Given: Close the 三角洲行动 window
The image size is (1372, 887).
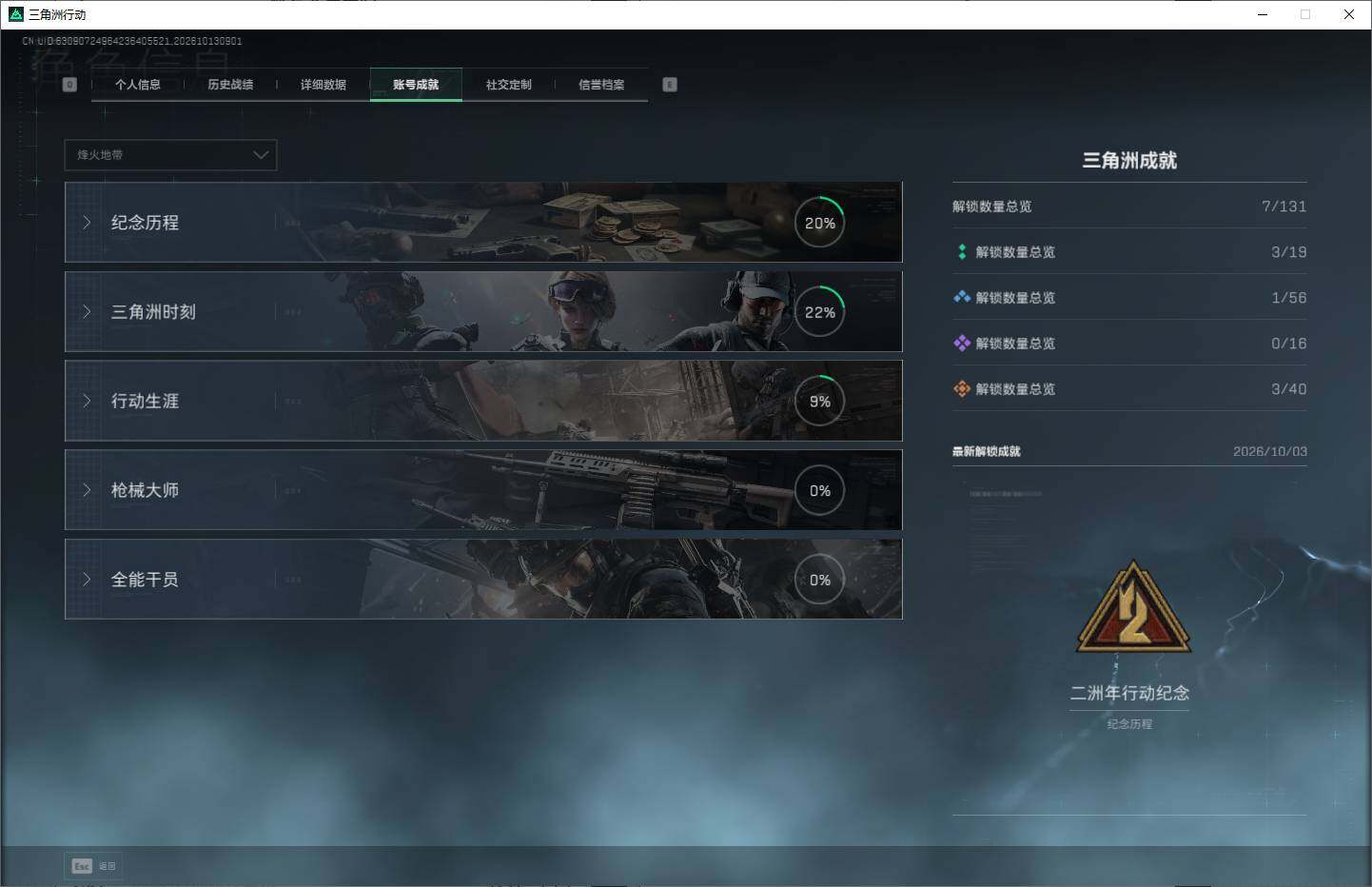Looking at the screenshot, I should pos(1349,14).
